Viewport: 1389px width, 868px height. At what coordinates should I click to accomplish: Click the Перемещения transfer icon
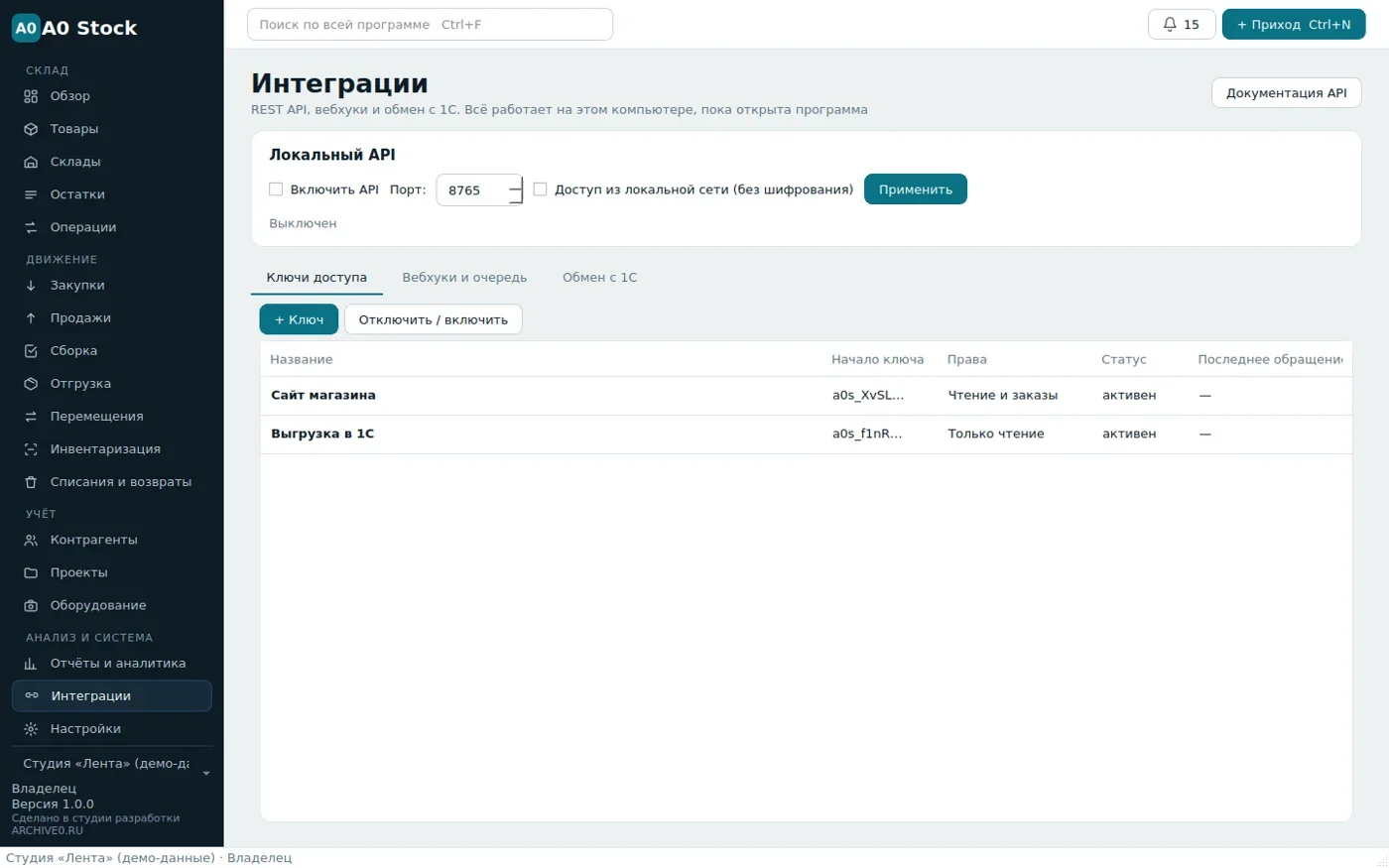tap(31, 417)
